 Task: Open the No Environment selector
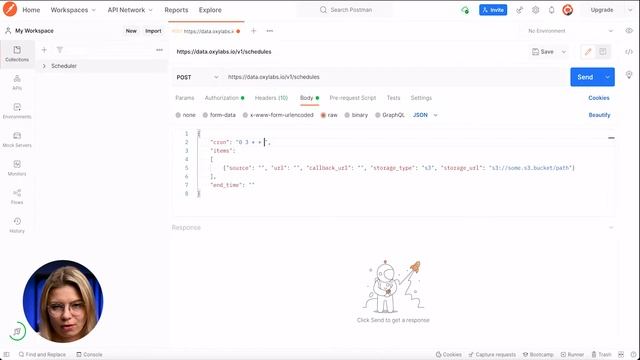click(x=570, y=31)
